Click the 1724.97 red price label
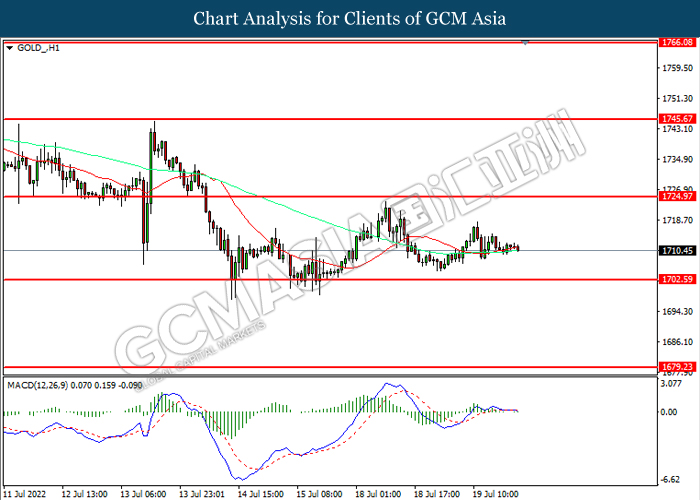This screenshot has width=700, height=500. pos(677,196)
